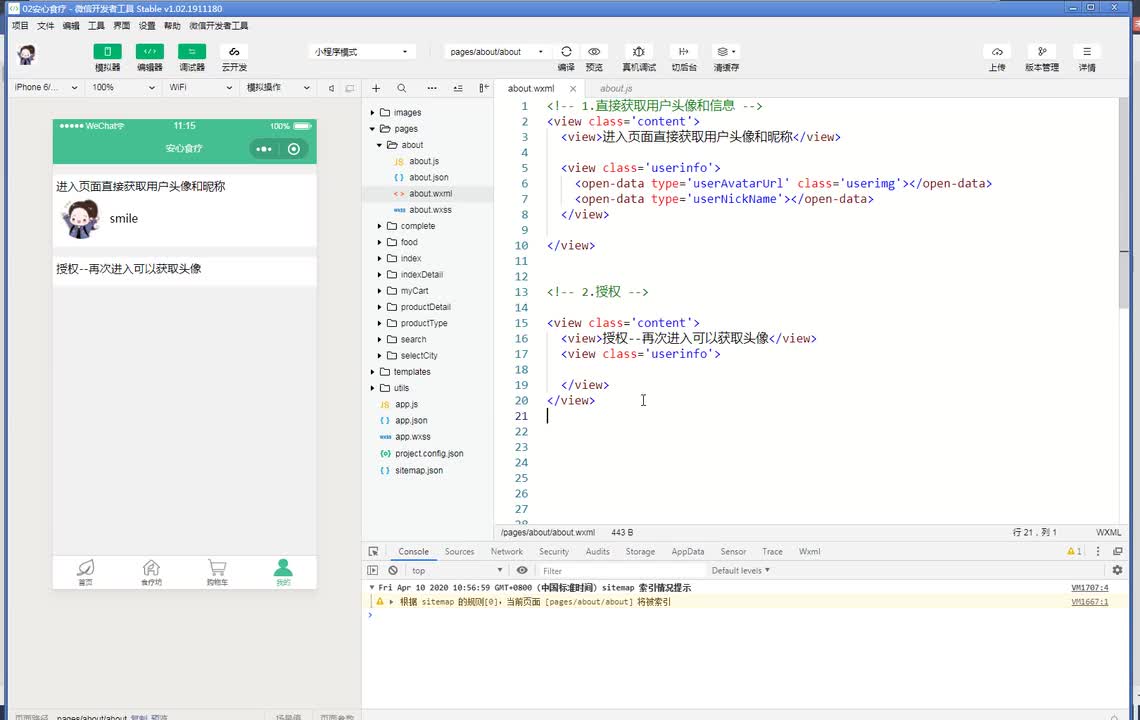Toggle the 调试器 debugger panel button
Image resolution: width=1140 pixels, height=720 pixels.
191,52
